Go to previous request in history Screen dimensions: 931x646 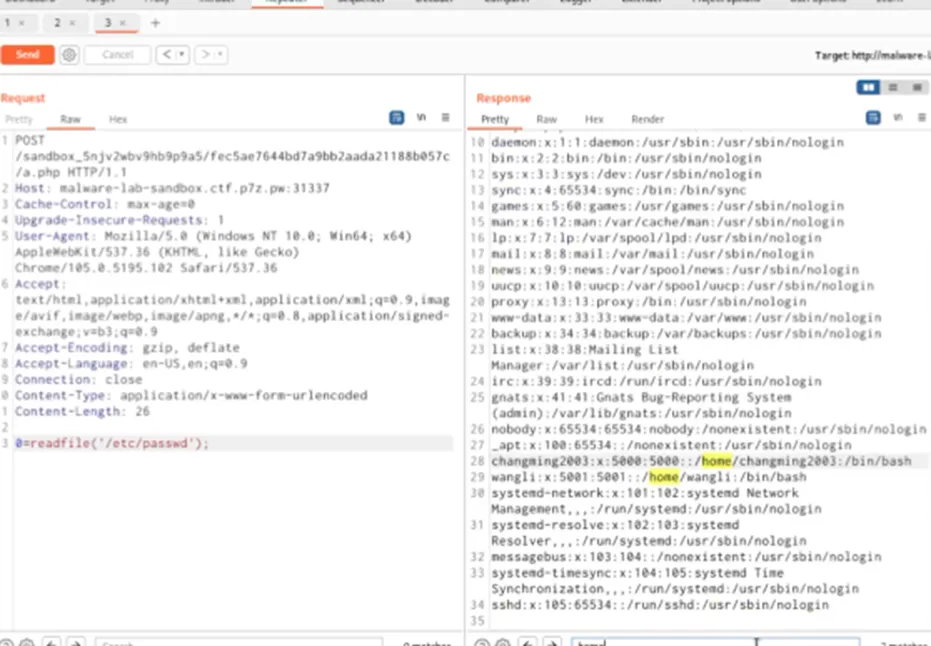[x=167, y=55]
